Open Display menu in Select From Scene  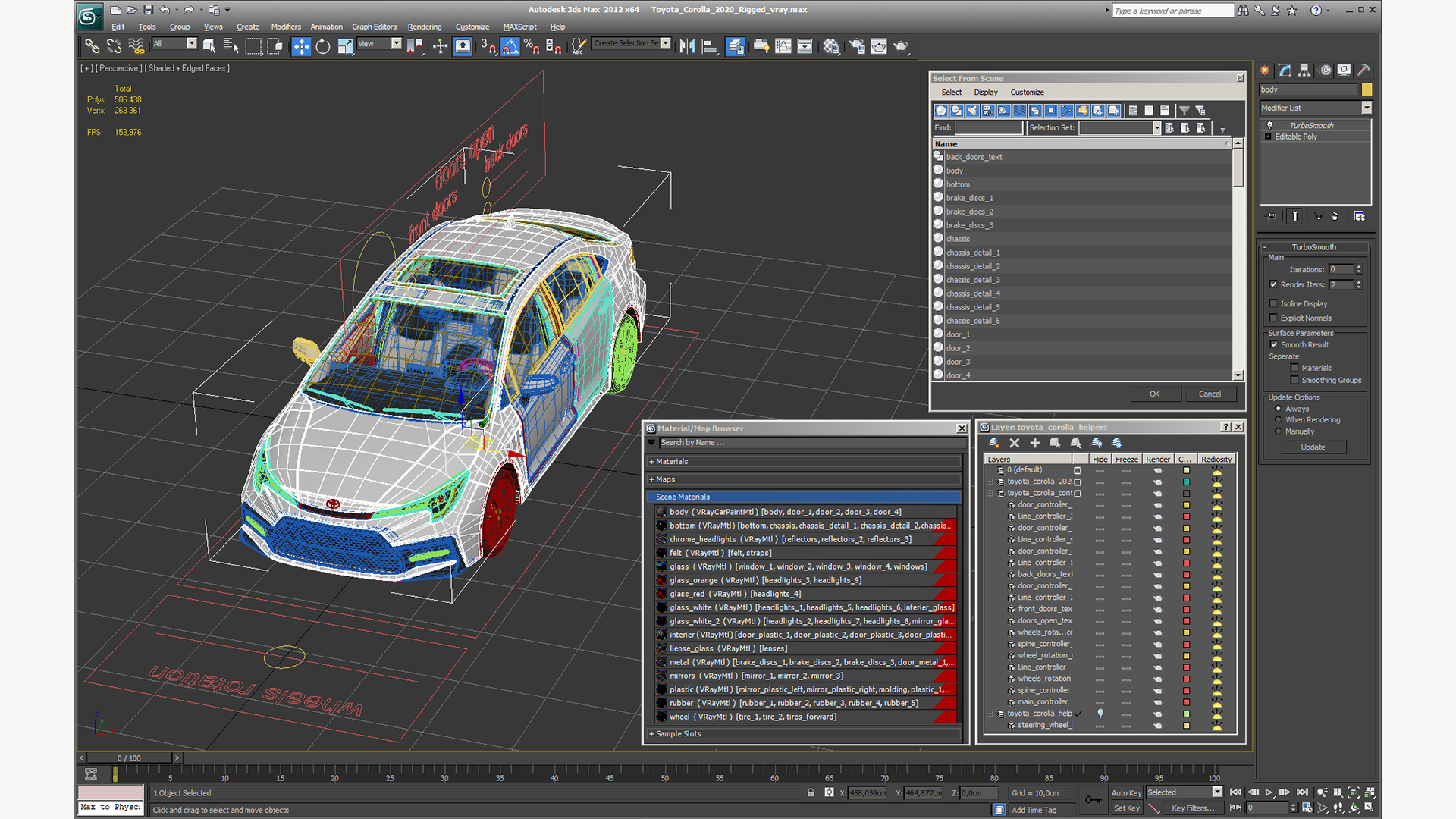click(x=986, y=93)
